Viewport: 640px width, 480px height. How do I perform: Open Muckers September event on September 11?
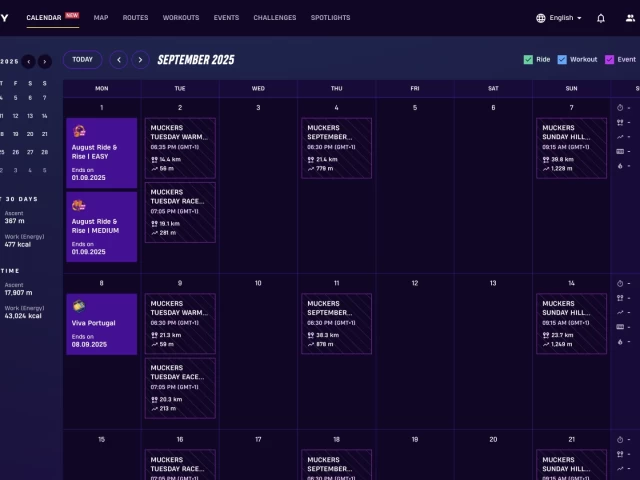tap(336, 324)
